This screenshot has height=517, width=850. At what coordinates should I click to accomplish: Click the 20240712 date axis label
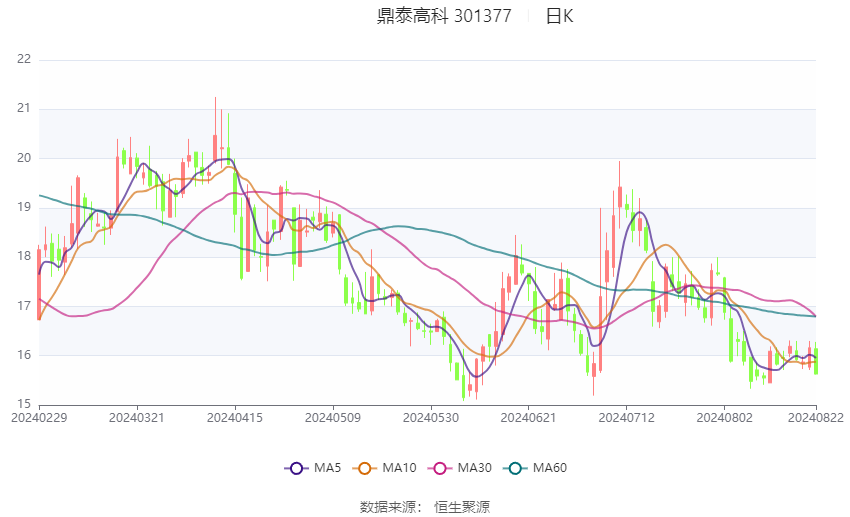click(x=627, y=418)
